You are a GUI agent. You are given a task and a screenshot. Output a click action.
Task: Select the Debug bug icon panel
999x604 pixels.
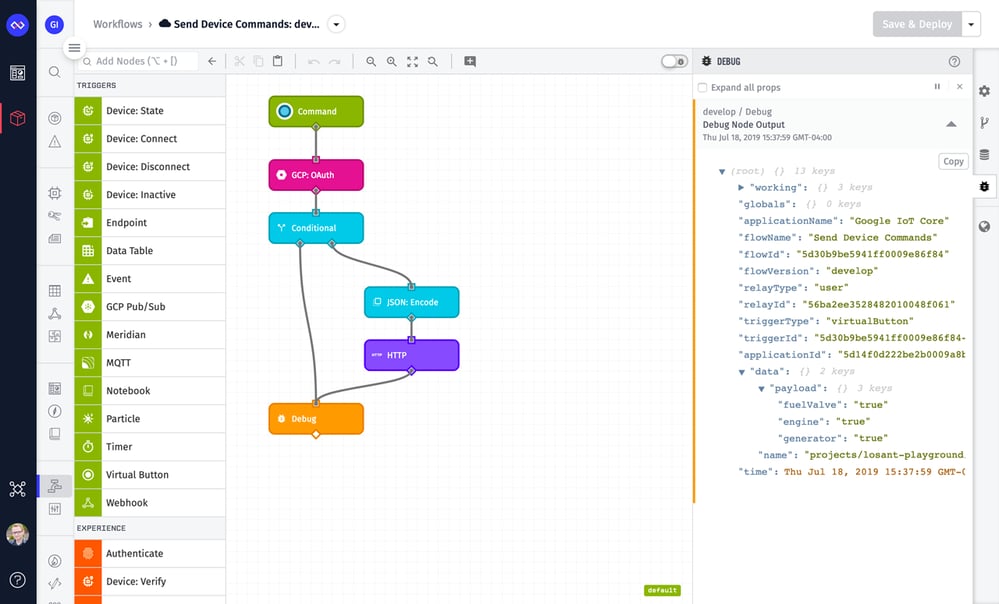coord(984,187)
